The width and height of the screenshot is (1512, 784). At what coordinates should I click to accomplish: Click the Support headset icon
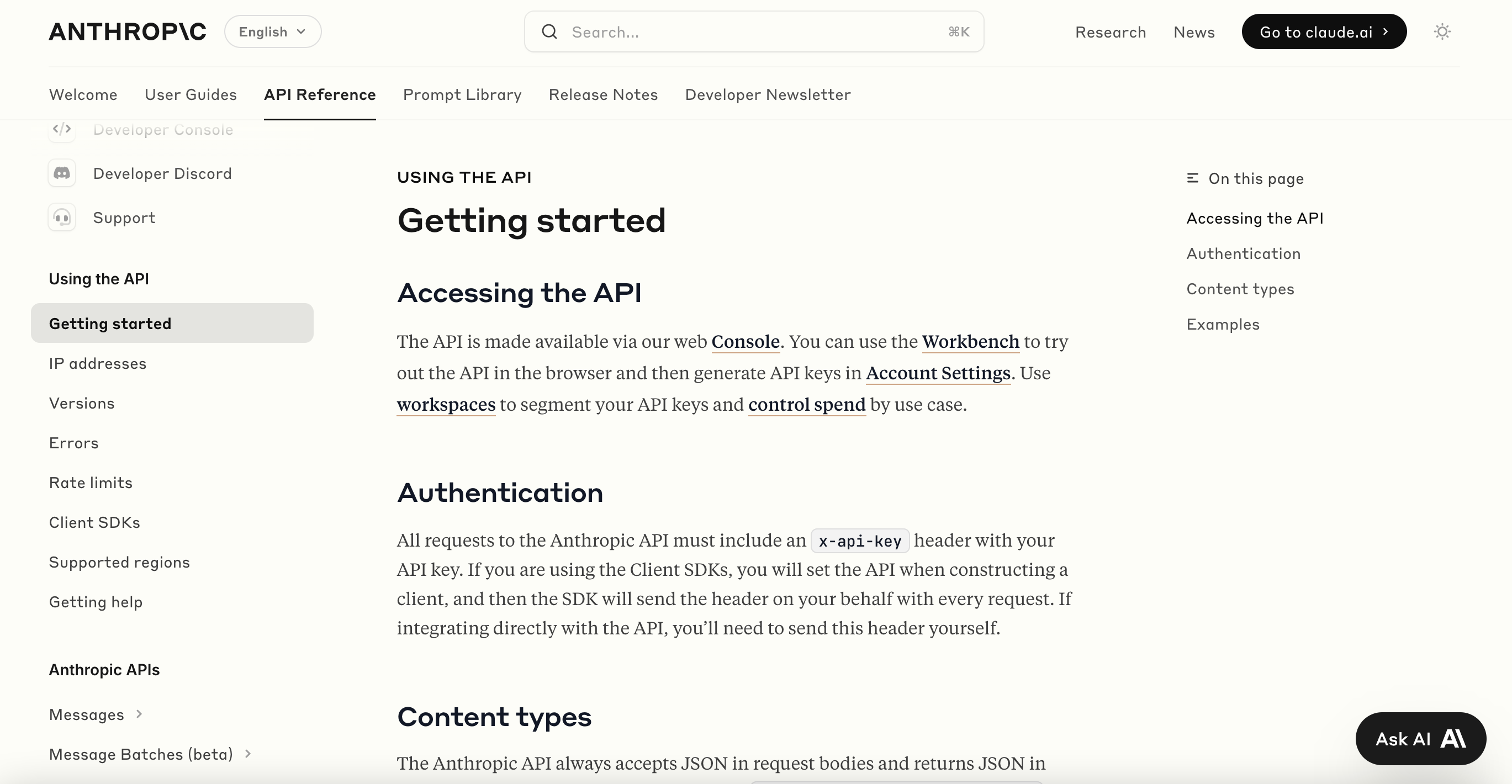(62, 218)
